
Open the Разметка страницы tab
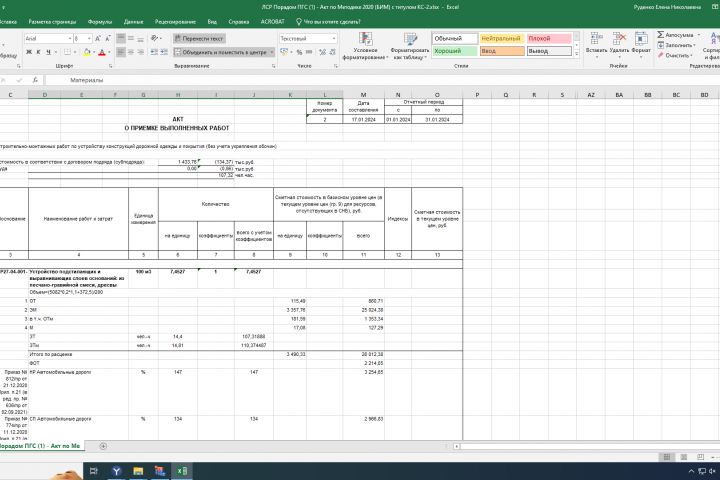(x=52, y=22)
